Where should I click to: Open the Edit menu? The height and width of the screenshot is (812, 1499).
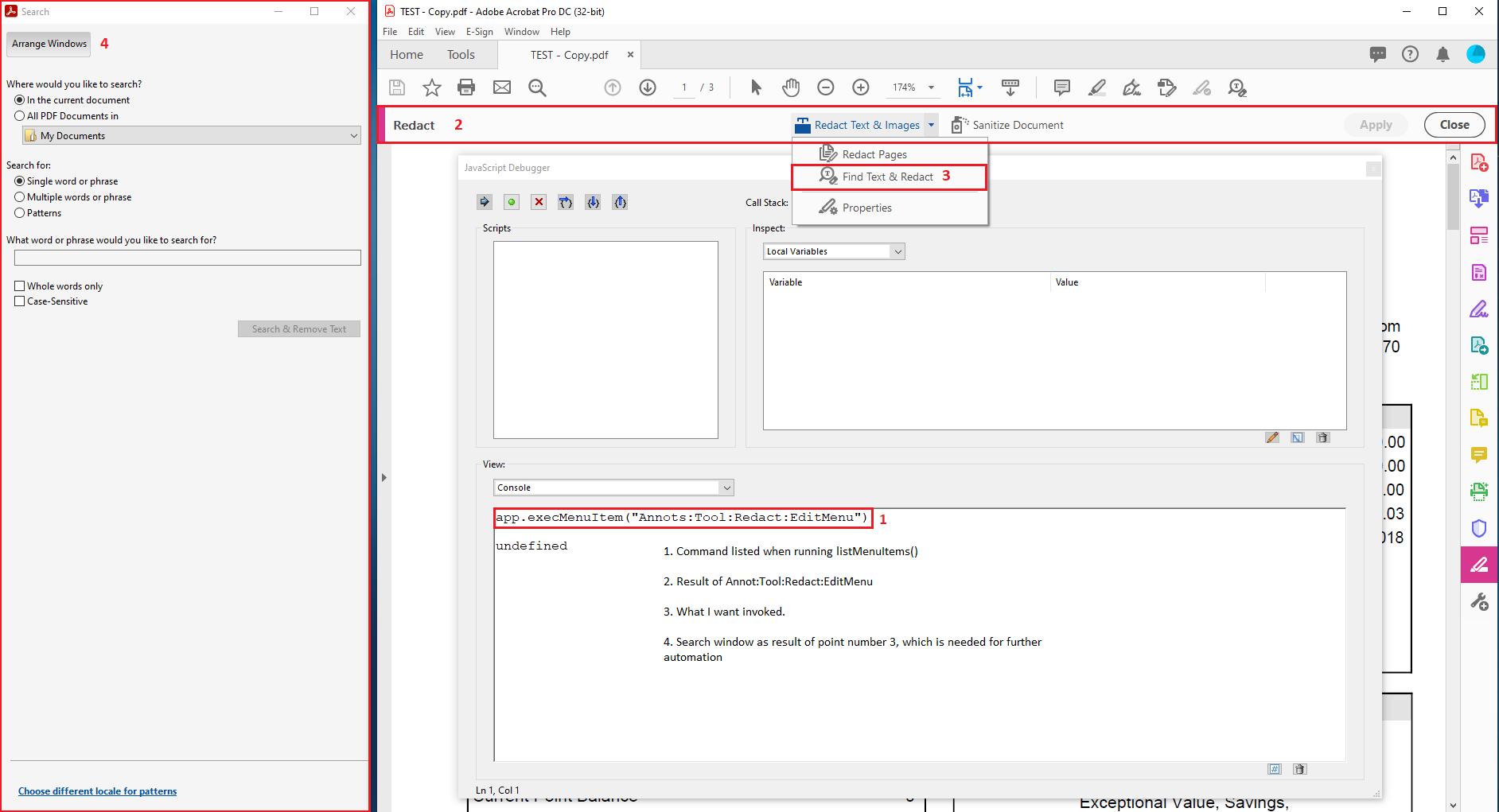click(416, 32)
